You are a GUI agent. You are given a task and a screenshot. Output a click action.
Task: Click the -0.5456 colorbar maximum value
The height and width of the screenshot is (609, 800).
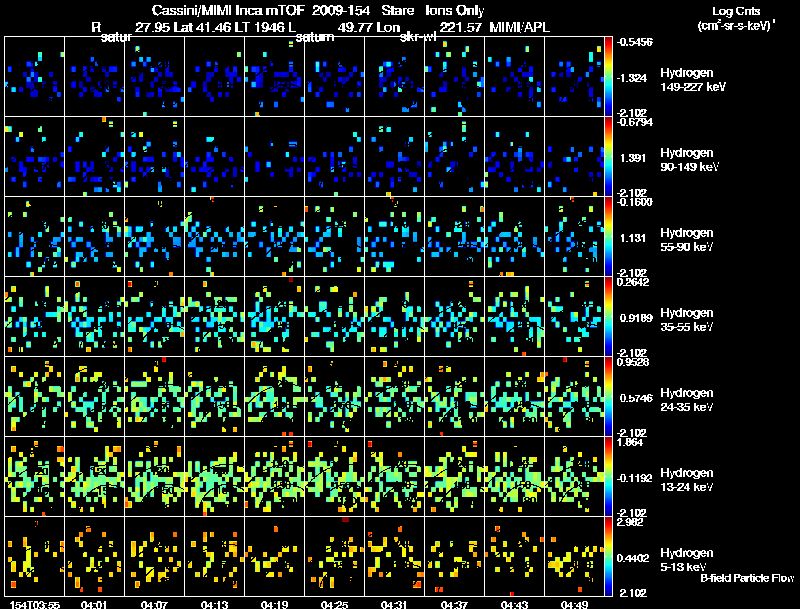[634, 42]
